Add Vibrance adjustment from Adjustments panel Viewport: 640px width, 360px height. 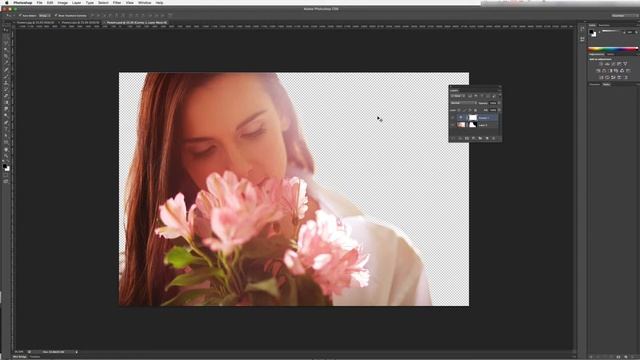[x=625, y=64]
